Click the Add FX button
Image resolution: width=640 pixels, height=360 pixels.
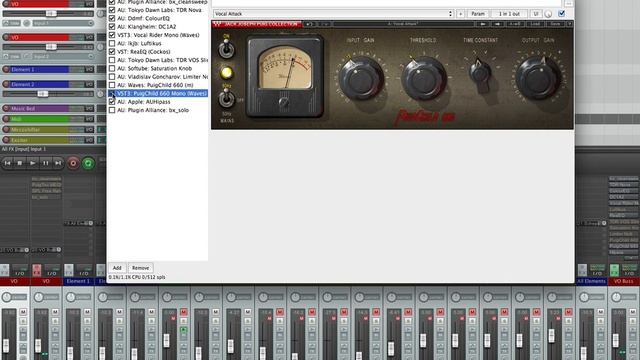pyautogui.click(x=117, y=268)
